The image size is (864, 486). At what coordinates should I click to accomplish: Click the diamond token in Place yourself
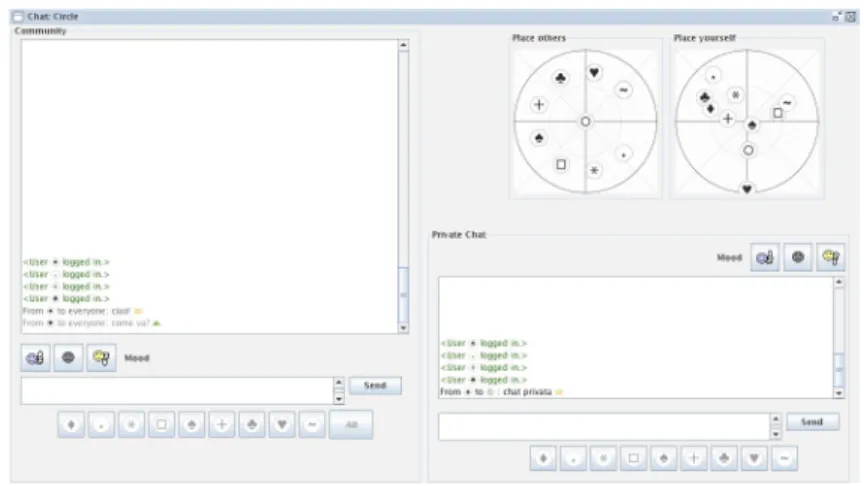[x=711, y=109]
